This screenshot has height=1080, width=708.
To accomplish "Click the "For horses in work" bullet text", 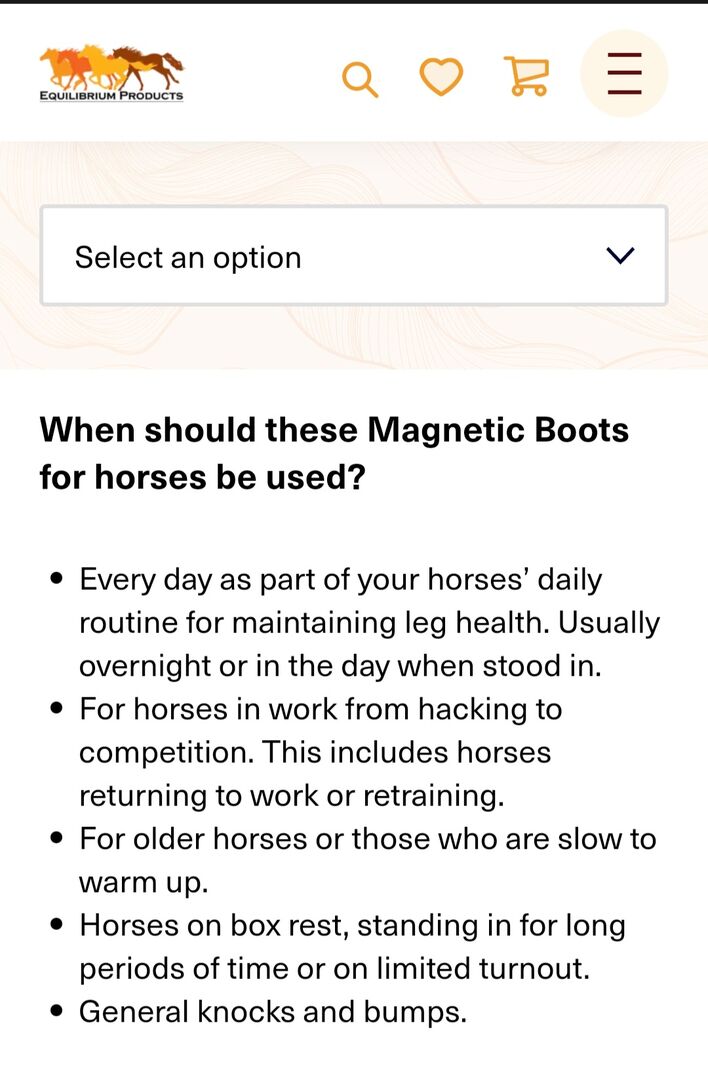I will coord(320,709).
